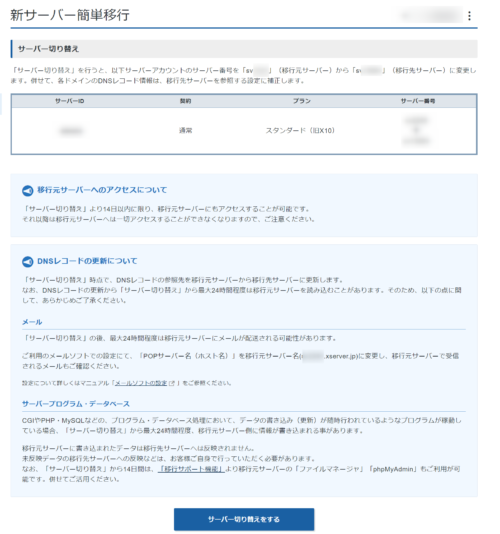The width and height of the screenshot is (500, 534).
Task: Click the サーバープログラム・データベース heading
Action: [x=76, y=404]
